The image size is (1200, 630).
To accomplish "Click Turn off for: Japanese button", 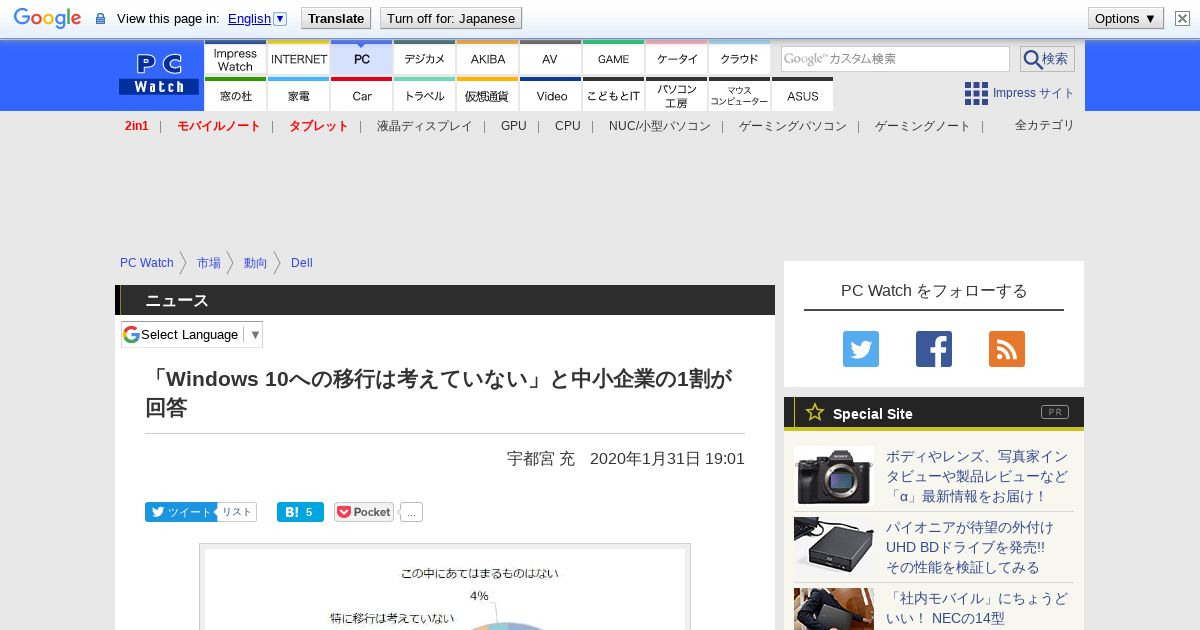I will coord(451,18).
